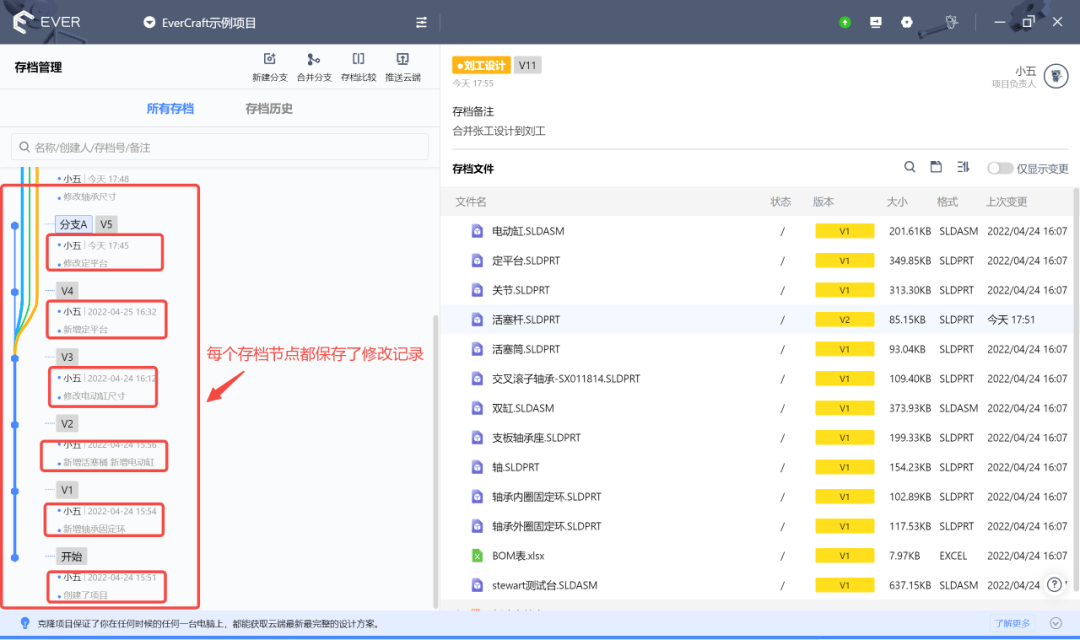Click the 新增轴承固定环 record under V1
The height and width of the screenshot is (640, 1080).
click(x=94, y=530)
